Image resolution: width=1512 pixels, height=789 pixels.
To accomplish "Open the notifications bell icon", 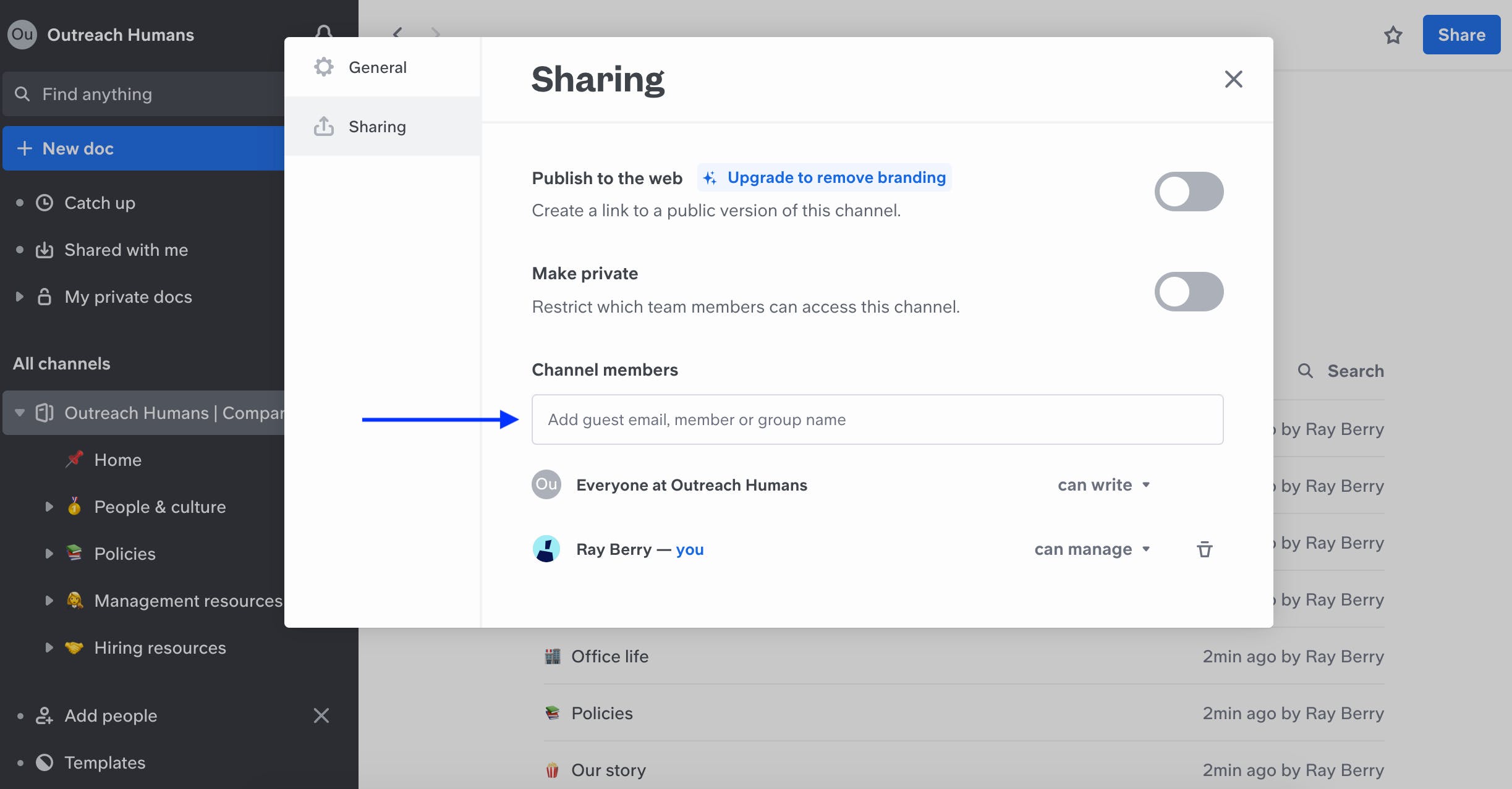I will pos(324,31).
